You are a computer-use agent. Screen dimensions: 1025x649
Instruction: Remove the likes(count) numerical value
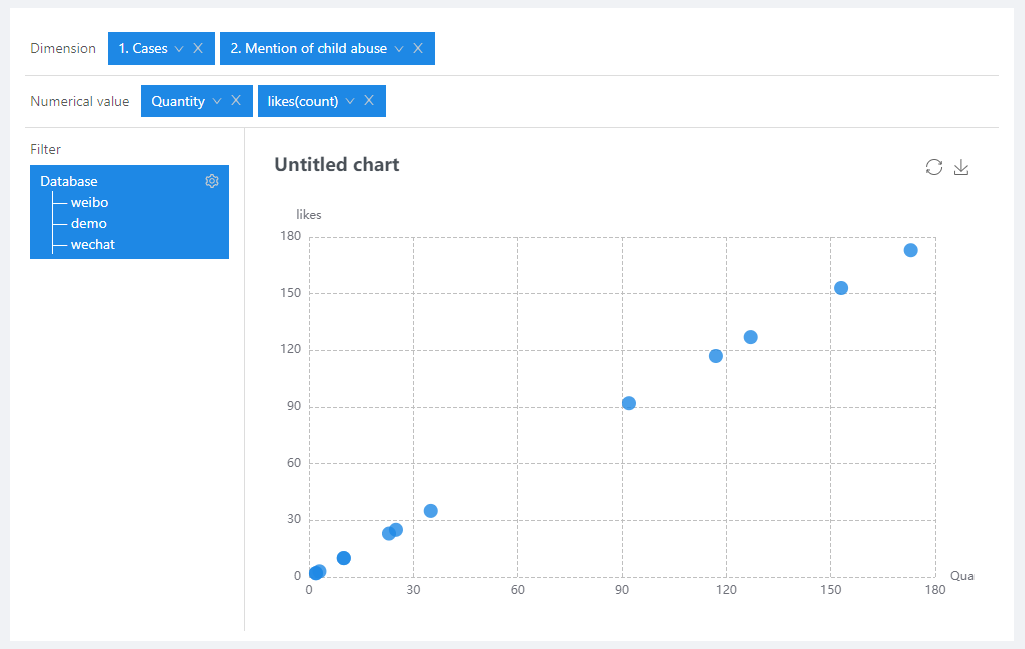[369, 100]
